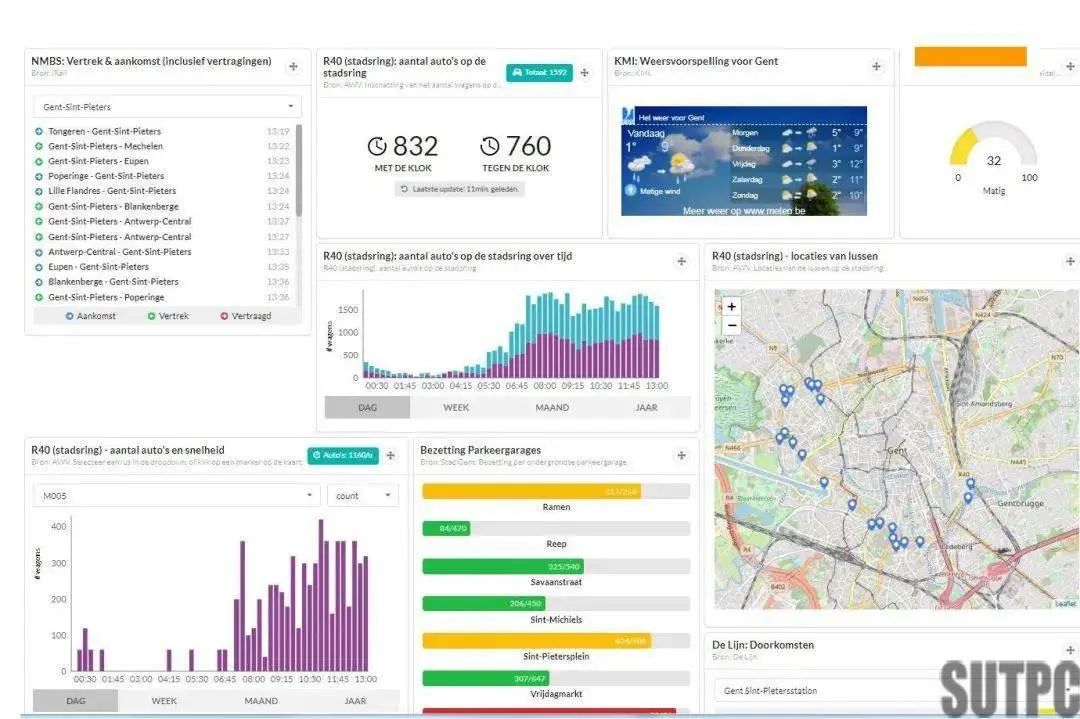Click the car icon in Totaal 1592 badge

pos(517,72)
